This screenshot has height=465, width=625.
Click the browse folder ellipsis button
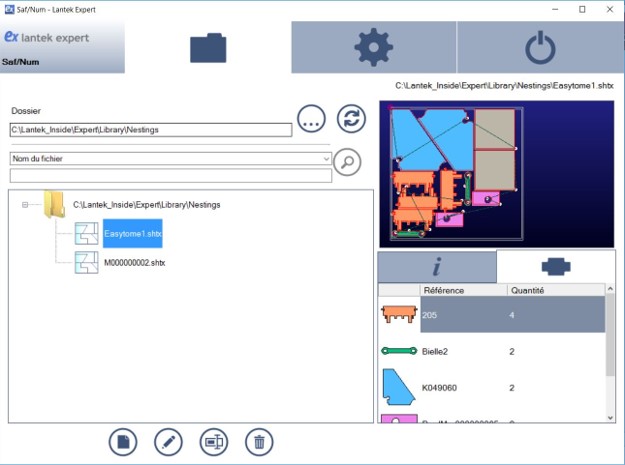(311, 119)
